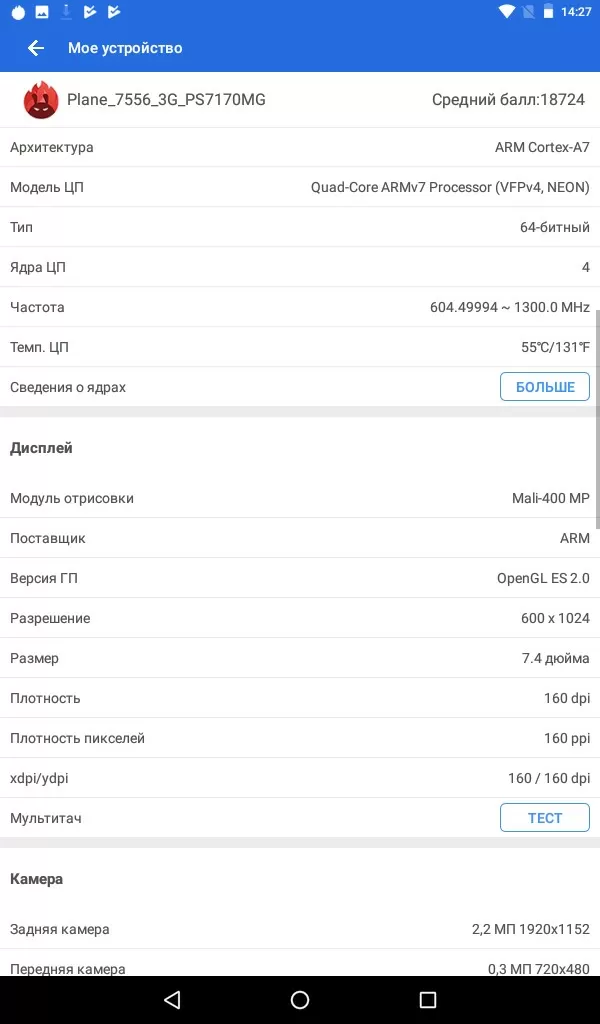Tap the AnTuTu flame logo icon
Screen dimensions: 600x1024
click(39, 99)
